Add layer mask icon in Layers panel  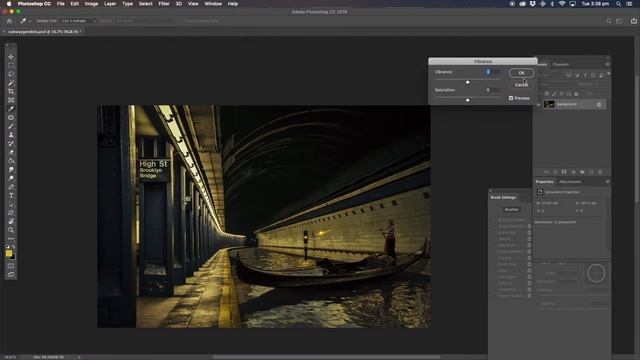564,172
